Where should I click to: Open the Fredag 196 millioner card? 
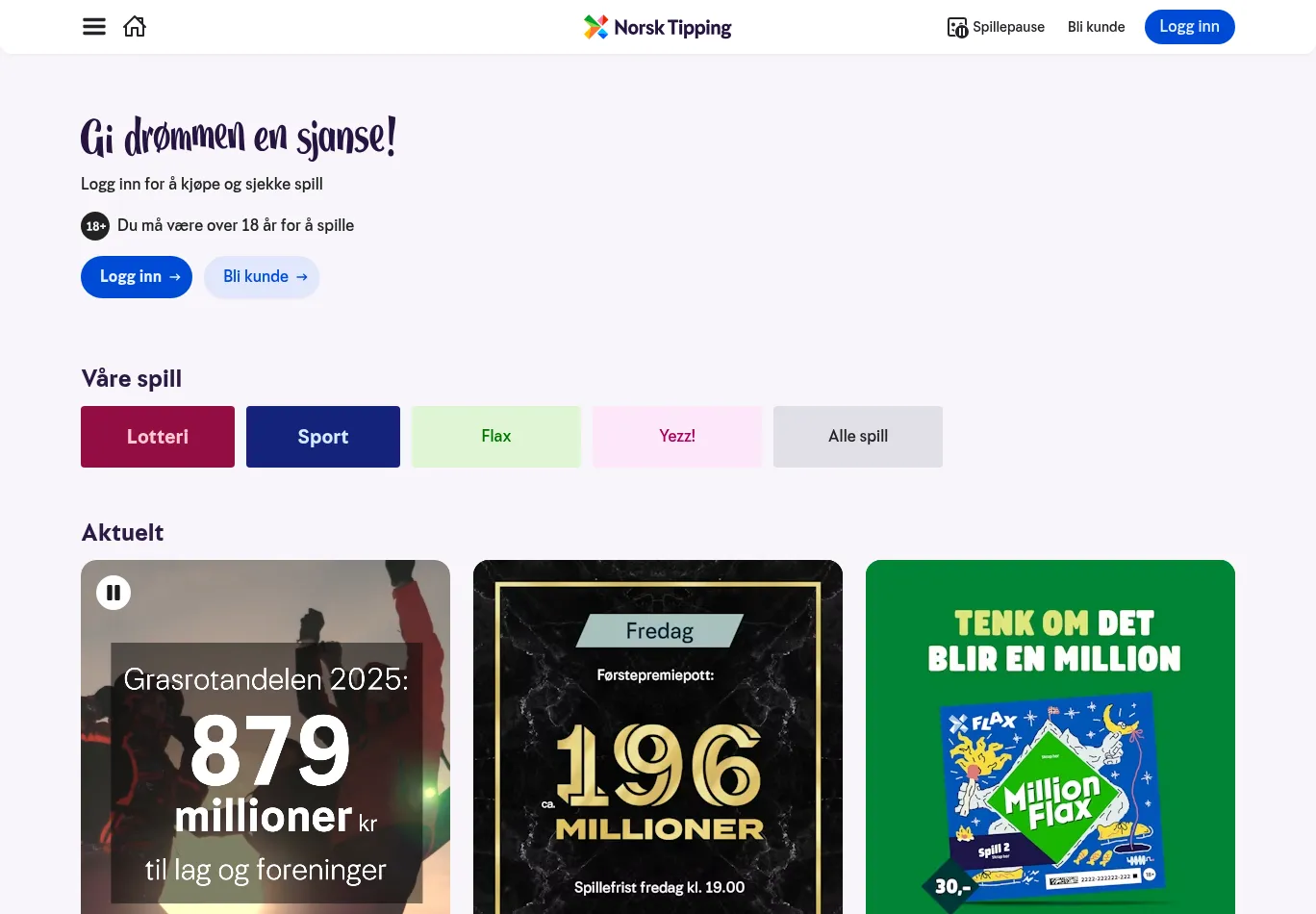coord(658,737)
